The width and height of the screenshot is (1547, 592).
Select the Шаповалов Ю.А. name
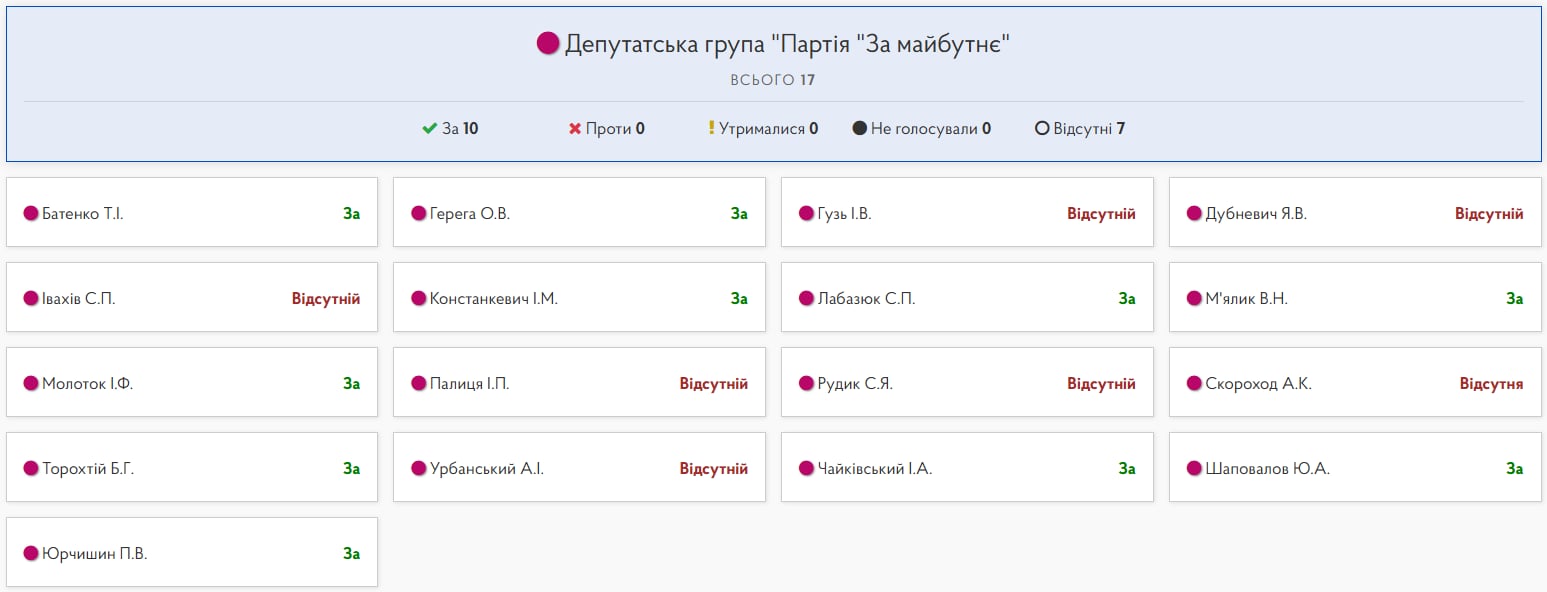(x=1267, y=469)
